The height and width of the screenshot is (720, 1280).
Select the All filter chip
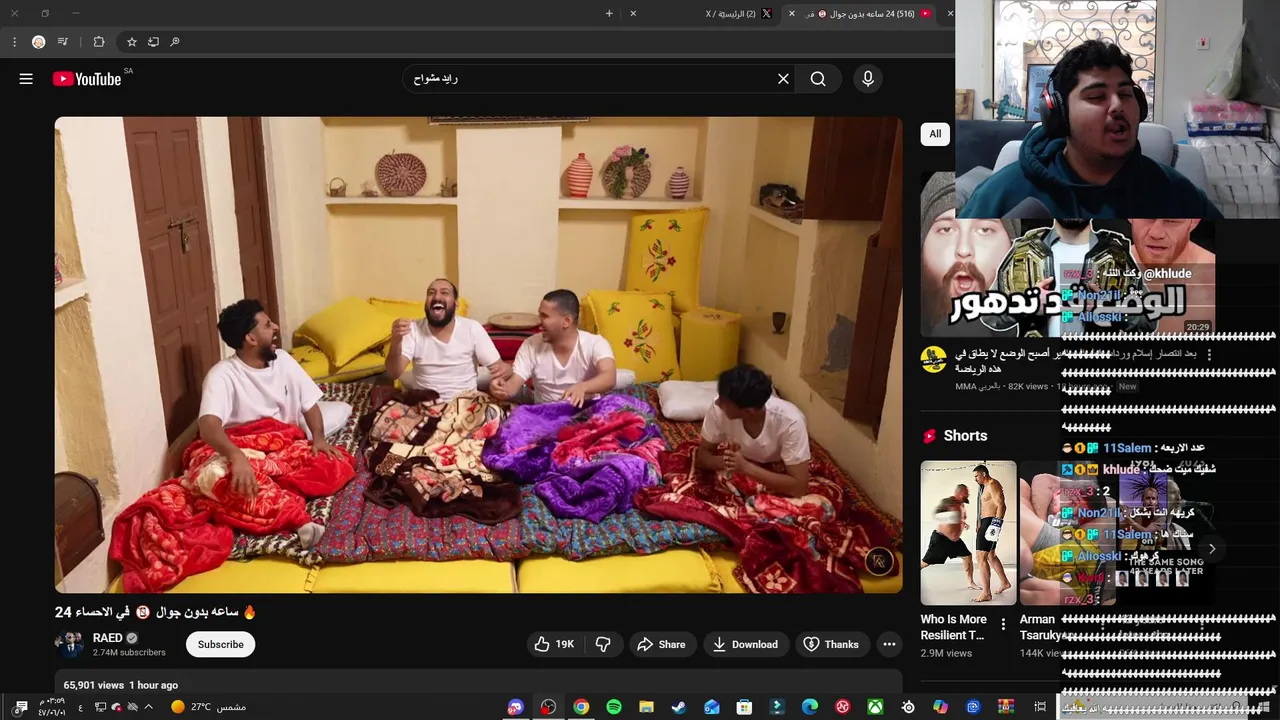tap(935, 134)
